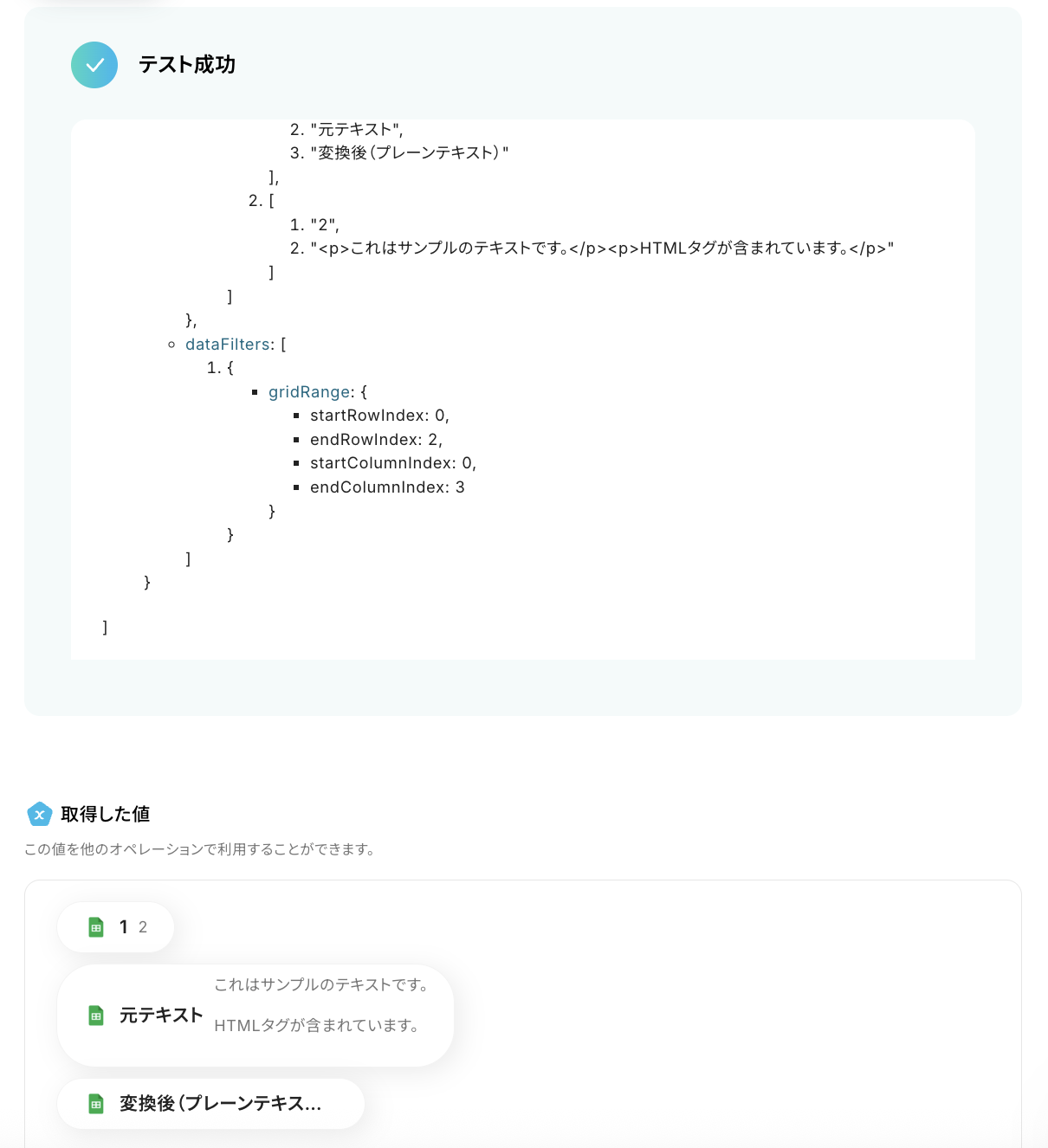Click the spreadsheet icon beside 変換後(プレーンテキス...
The width and height of the screenshot is (1048, 1148).
pyautogui.click(x=96, y=1104)
